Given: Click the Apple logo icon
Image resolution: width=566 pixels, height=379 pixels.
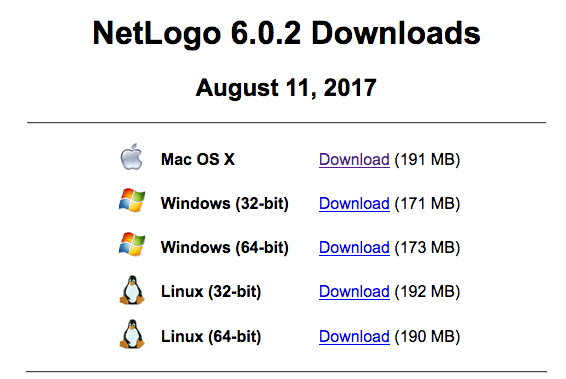Looking at the screenshot, I should [131, 157].
